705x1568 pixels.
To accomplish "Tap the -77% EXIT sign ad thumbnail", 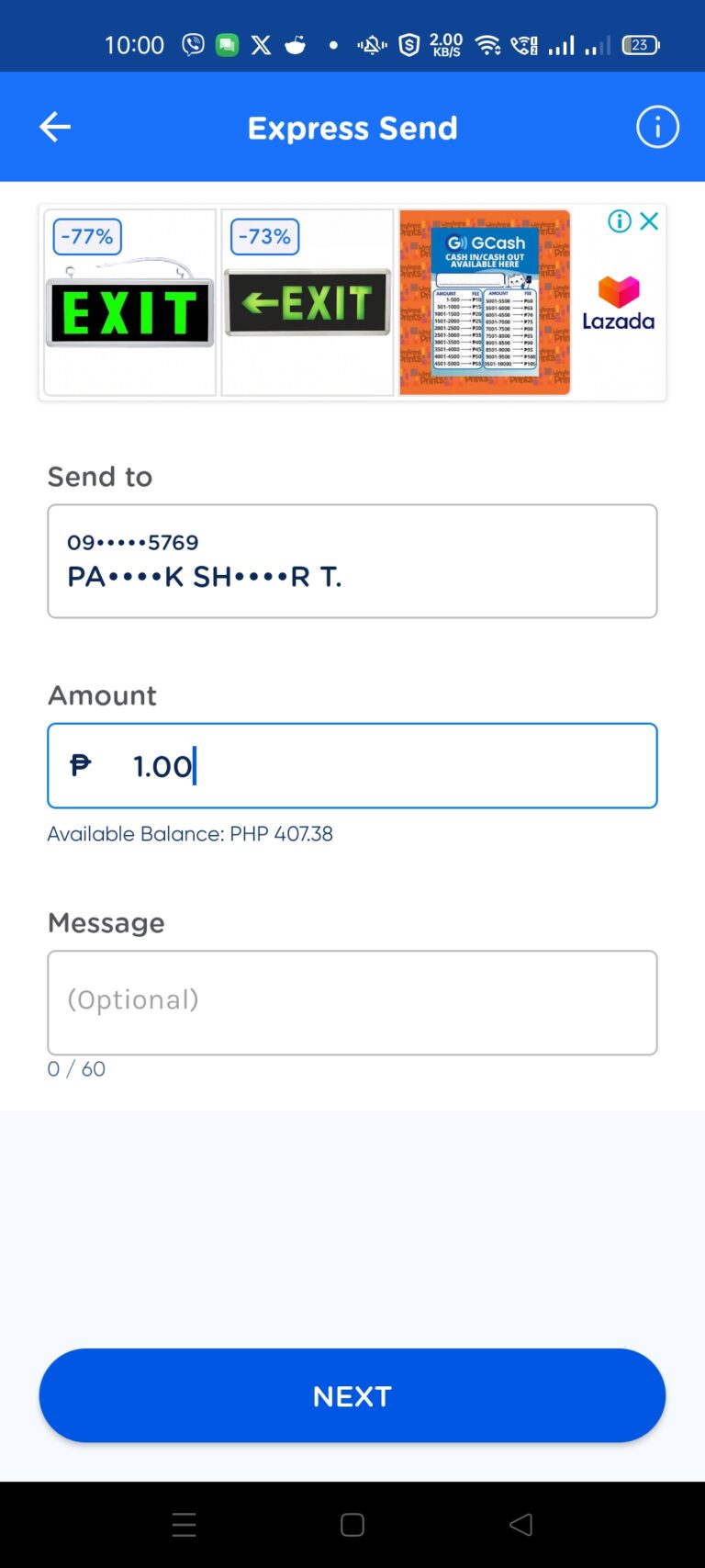I will point(129,303).
